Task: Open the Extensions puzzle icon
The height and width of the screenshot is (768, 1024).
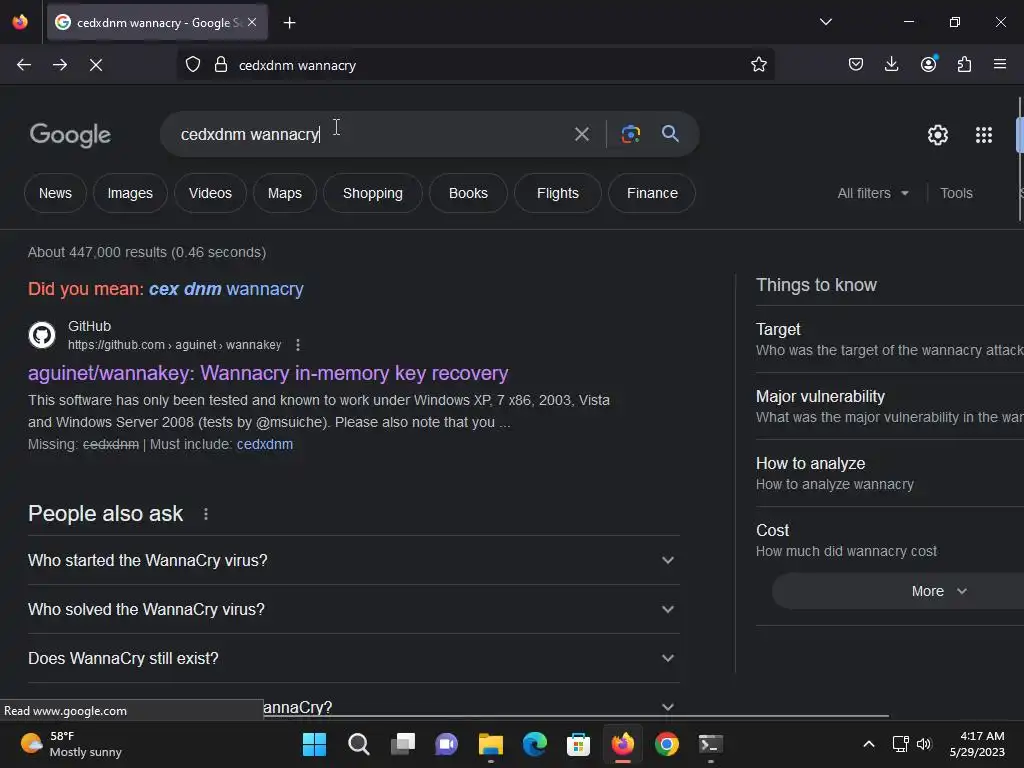Action: (964, 64)
